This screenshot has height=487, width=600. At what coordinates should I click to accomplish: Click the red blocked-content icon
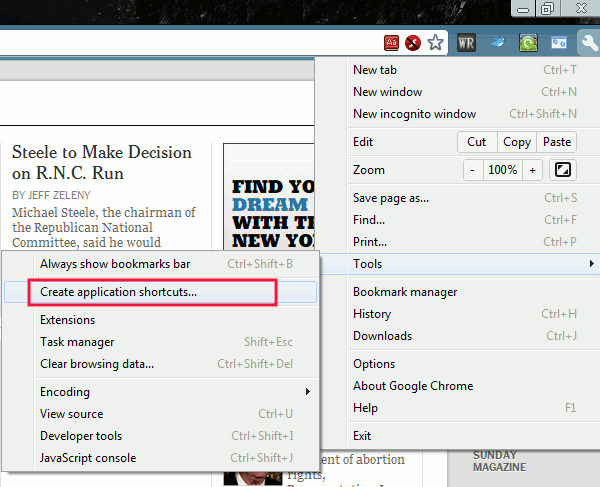413,42
